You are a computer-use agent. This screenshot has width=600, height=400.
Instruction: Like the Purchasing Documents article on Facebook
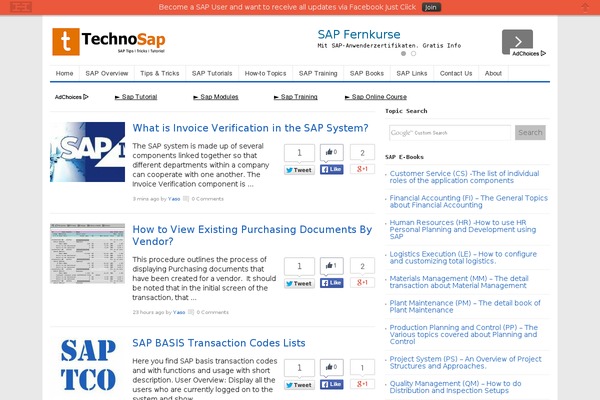(331, 283)
